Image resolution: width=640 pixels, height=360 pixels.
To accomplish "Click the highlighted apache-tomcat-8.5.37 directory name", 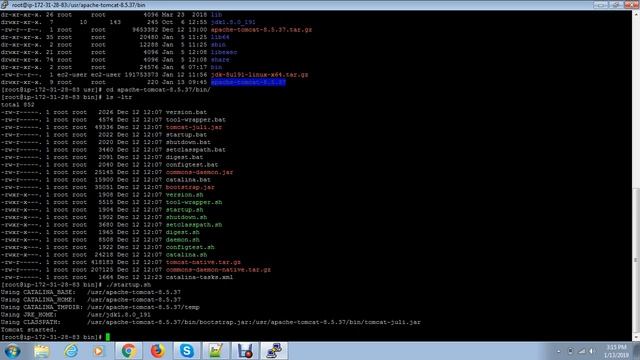I will pos(248,82).
